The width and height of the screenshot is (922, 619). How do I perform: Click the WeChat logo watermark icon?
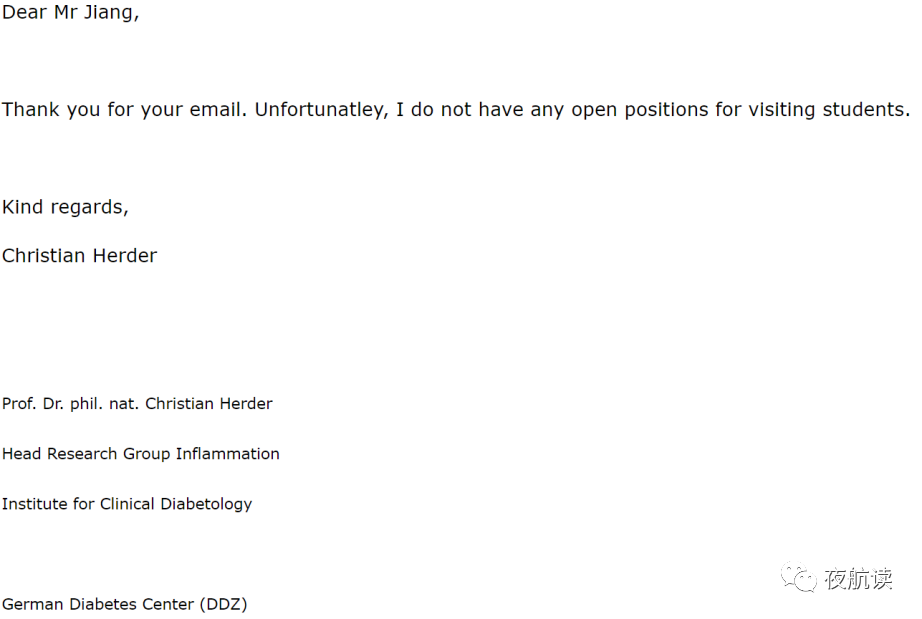tap(799, 579)
